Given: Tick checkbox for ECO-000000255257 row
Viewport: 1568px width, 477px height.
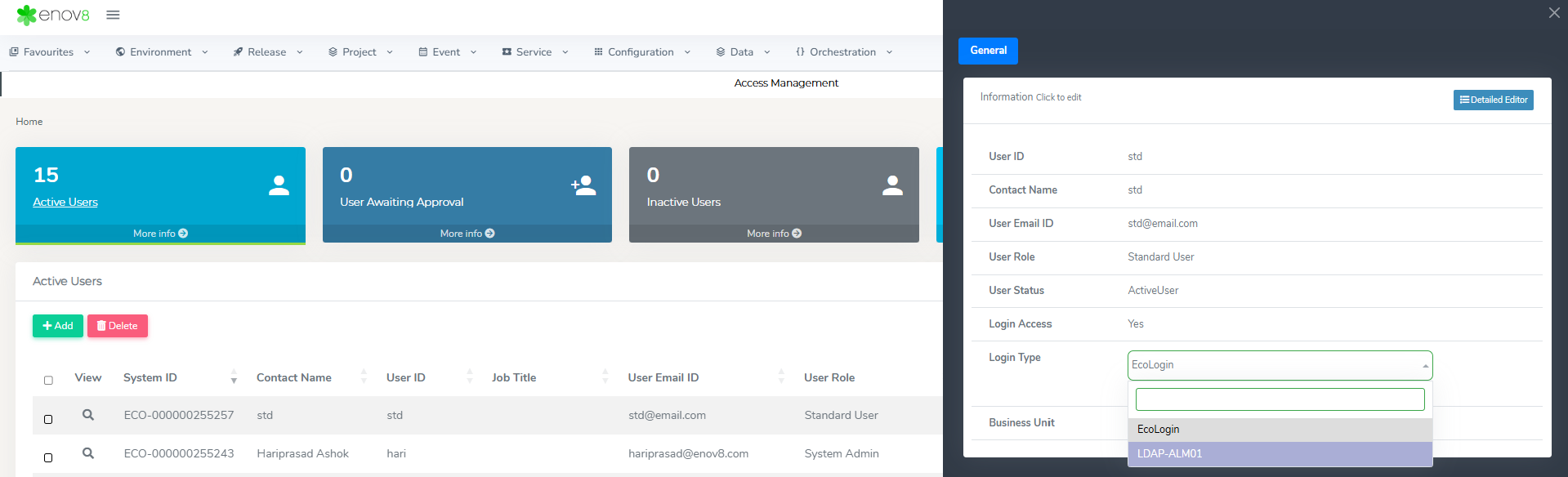Looking at the screenshot, I should [48, 419].
